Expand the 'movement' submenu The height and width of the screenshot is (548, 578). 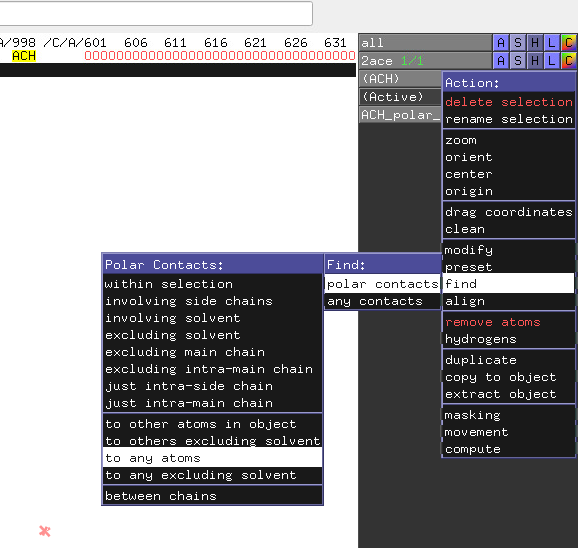point(509,432)
